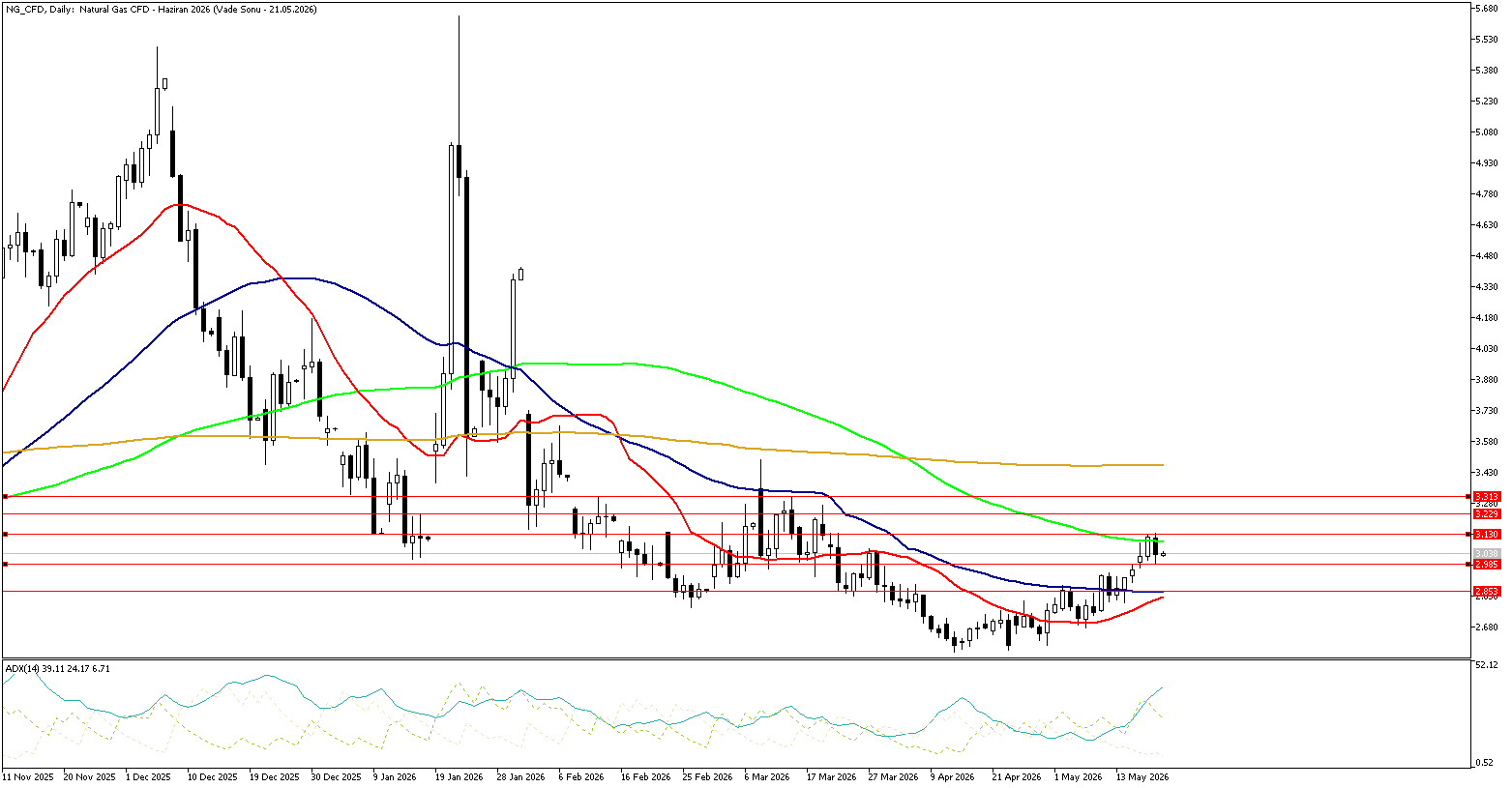Viewport: 1512px width, 788px height.
Task: Click the 9 Apr 2026 date label
Action: tap(954, 776)
